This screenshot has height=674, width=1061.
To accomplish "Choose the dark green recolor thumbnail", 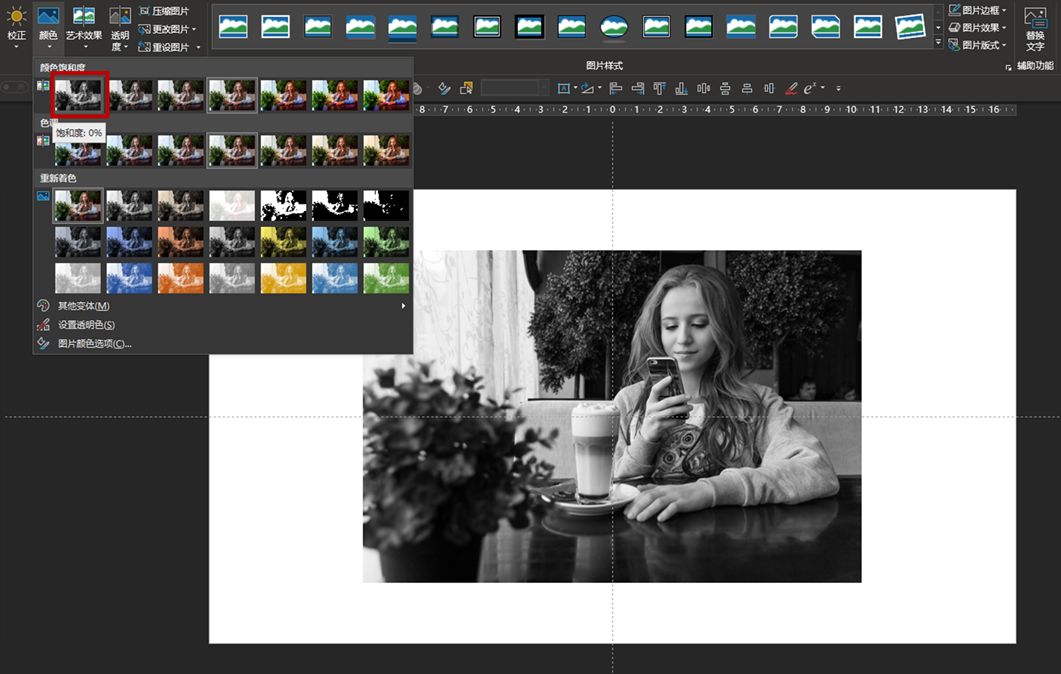I will point(386,242).
